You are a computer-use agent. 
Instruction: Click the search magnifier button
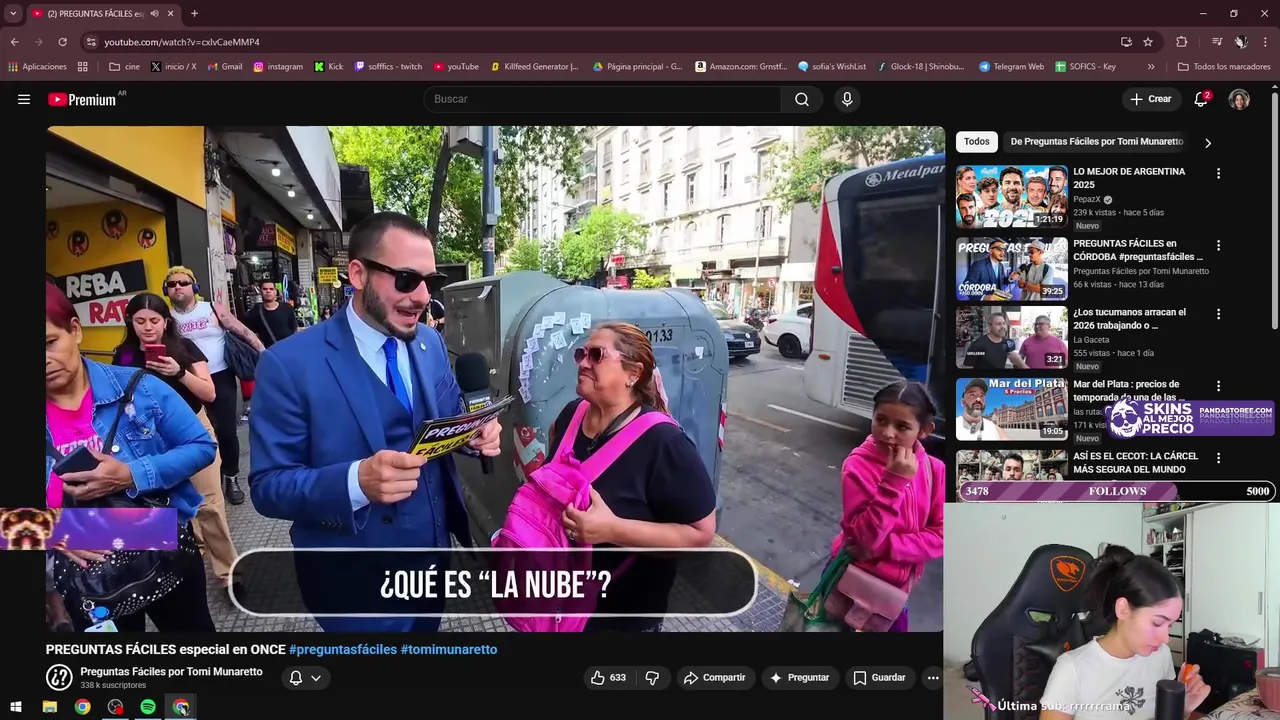802,99
